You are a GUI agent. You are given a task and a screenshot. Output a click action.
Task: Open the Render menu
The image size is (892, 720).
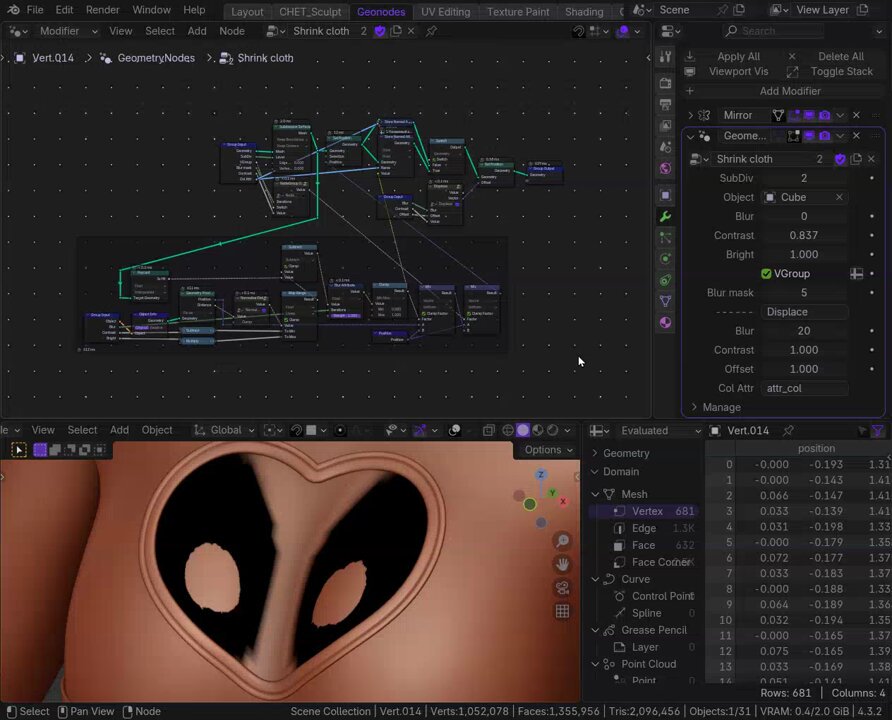click(102, 10)
